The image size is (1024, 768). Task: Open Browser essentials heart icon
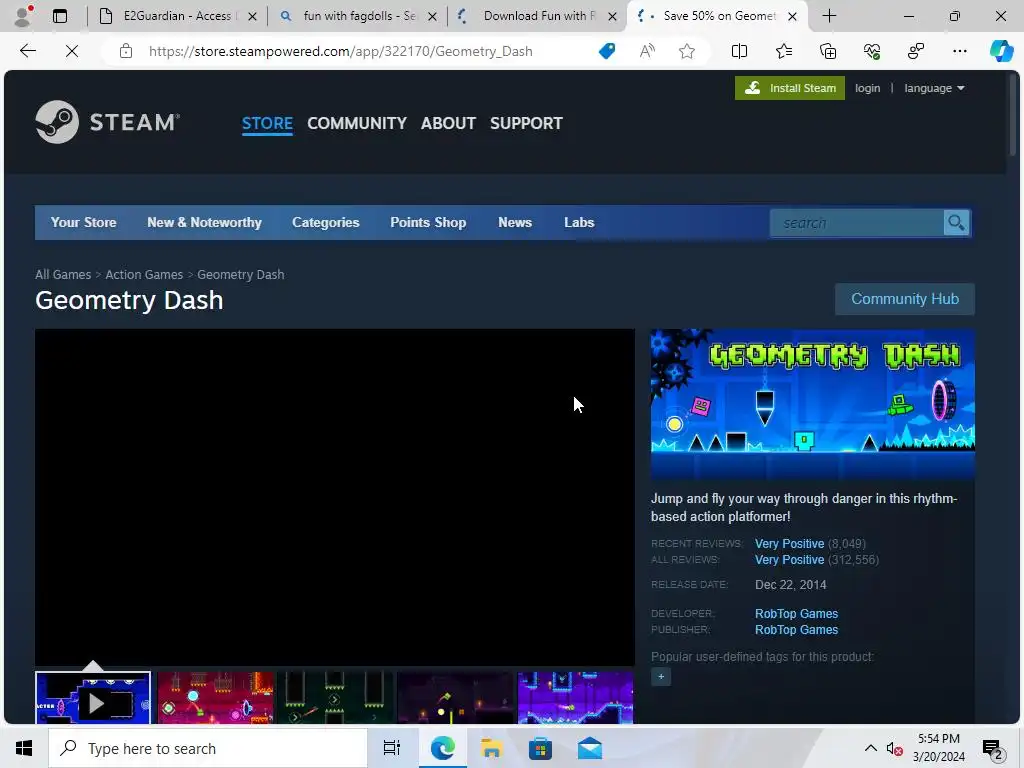click(872, 51)
